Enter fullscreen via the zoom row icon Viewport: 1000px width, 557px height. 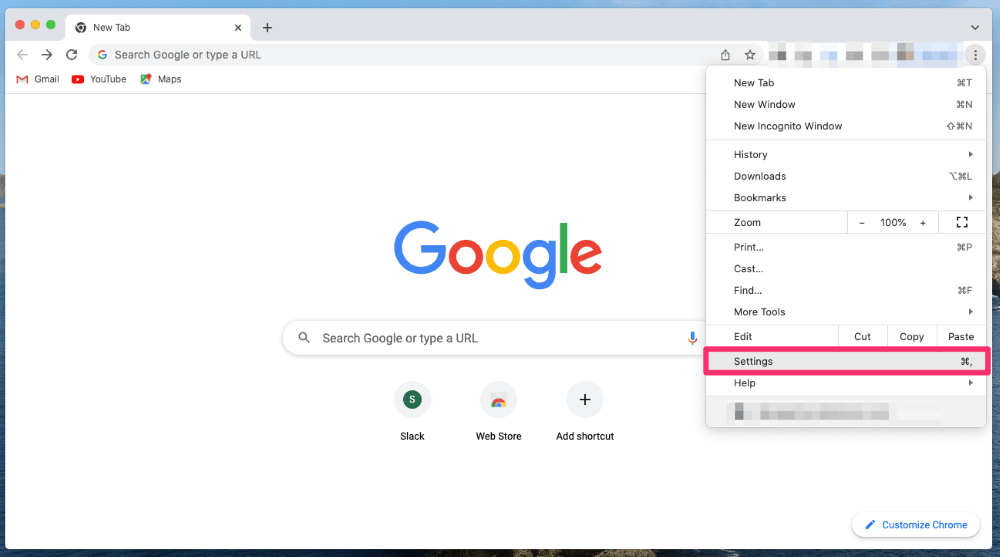pyautogui.click(x=962, y=222)
